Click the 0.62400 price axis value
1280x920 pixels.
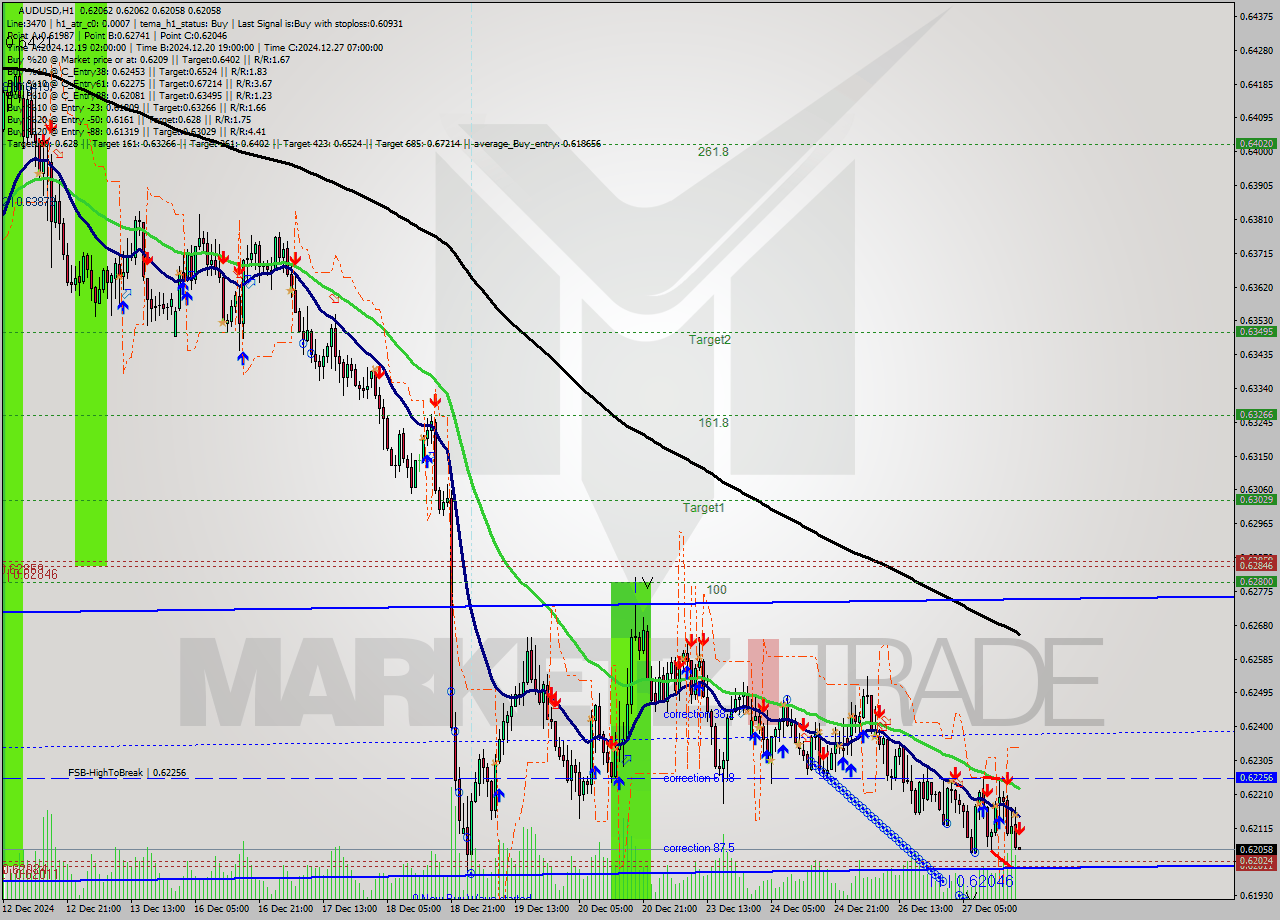point(1256,727)
